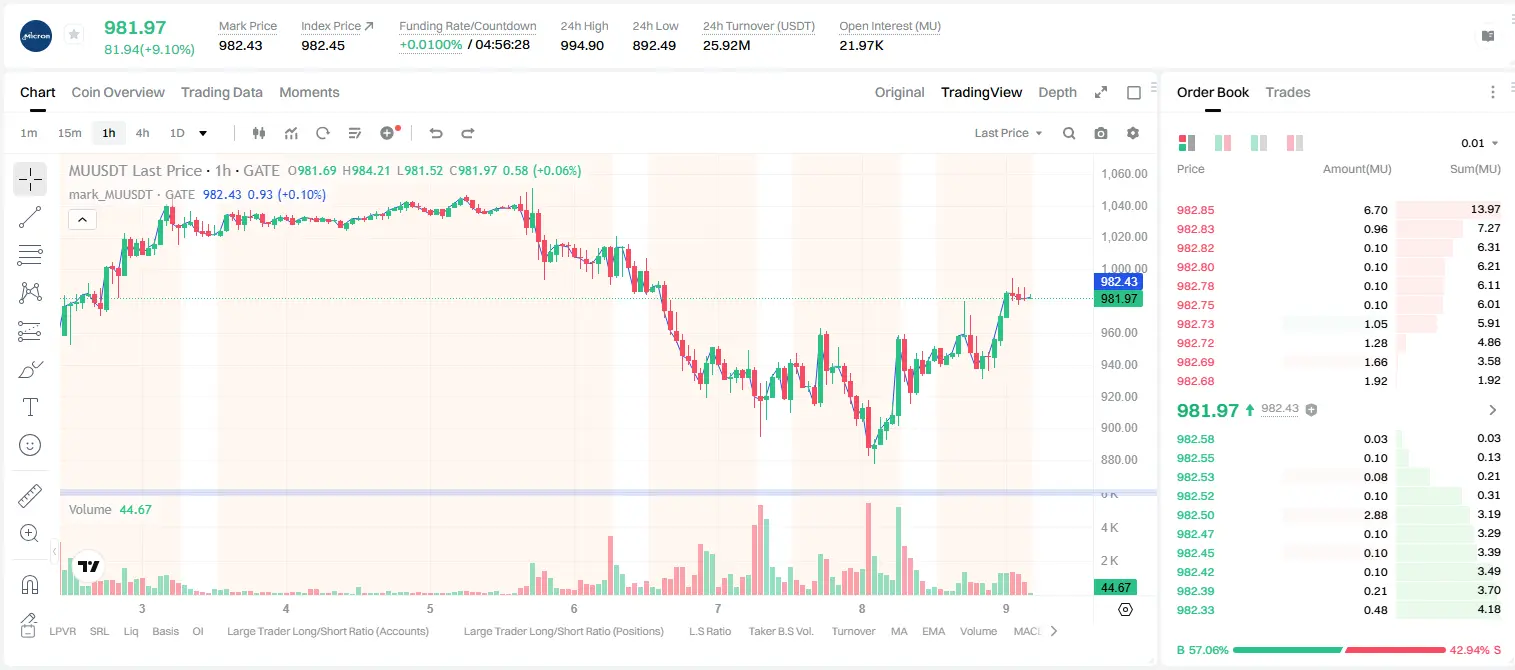Select the text annotation tool
The height and width of the screenshot is (670, 1515).
(30, 407)
